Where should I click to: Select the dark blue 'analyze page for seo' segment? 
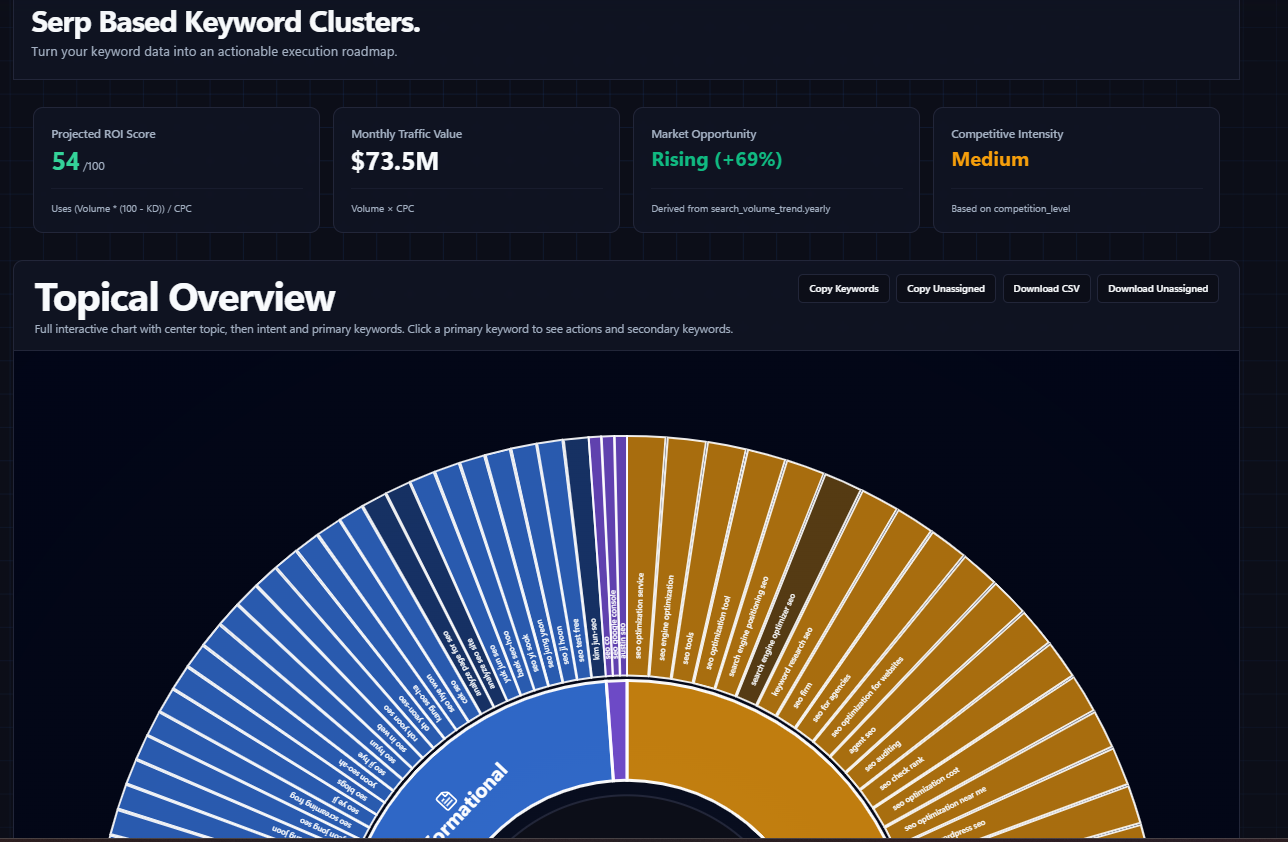click(x=433, y=605)
